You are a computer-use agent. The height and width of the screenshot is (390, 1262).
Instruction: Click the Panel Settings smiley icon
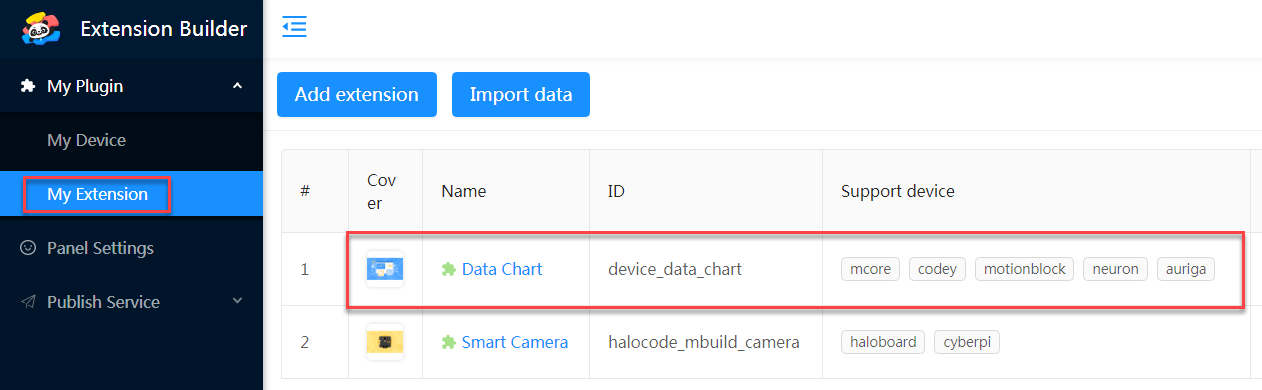click(x=28, y=248)
